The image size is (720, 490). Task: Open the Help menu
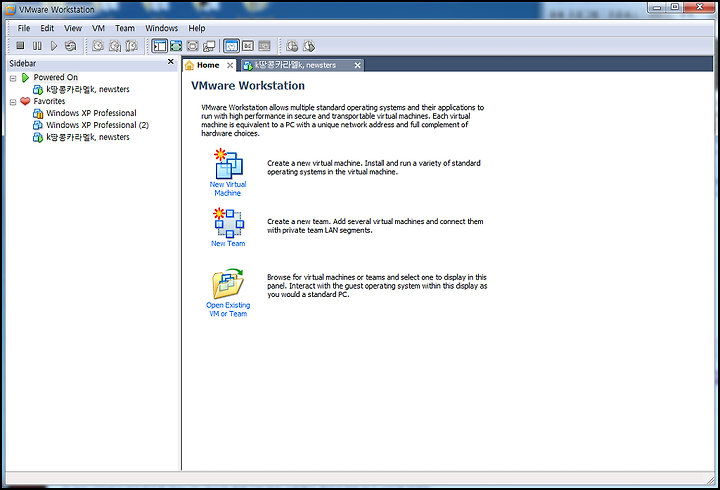(x=197, y=28)
